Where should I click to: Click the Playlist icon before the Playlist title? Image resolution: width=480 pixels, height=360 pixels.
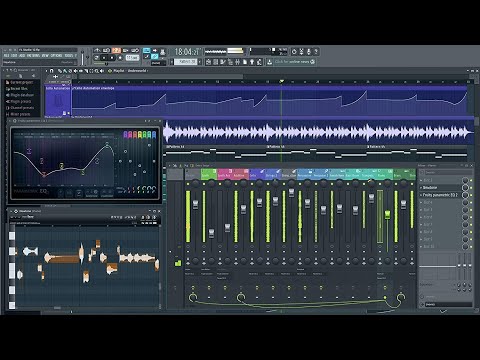110,71
